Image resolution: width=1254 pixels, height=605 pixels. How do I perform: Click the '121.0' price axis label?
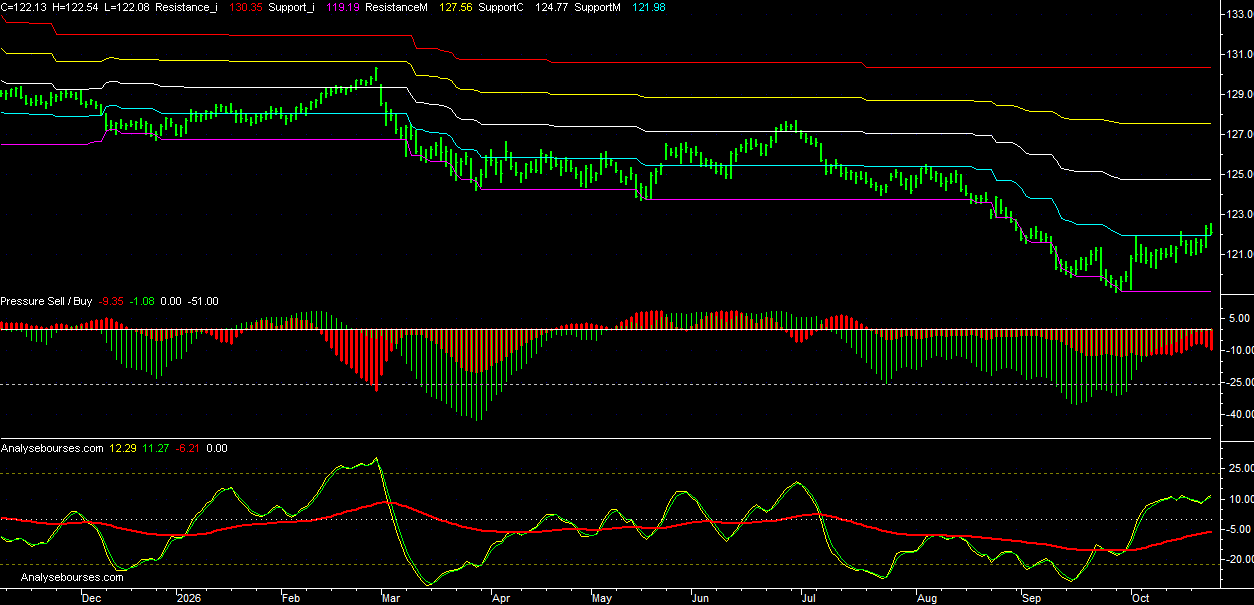click(1238, 254)
